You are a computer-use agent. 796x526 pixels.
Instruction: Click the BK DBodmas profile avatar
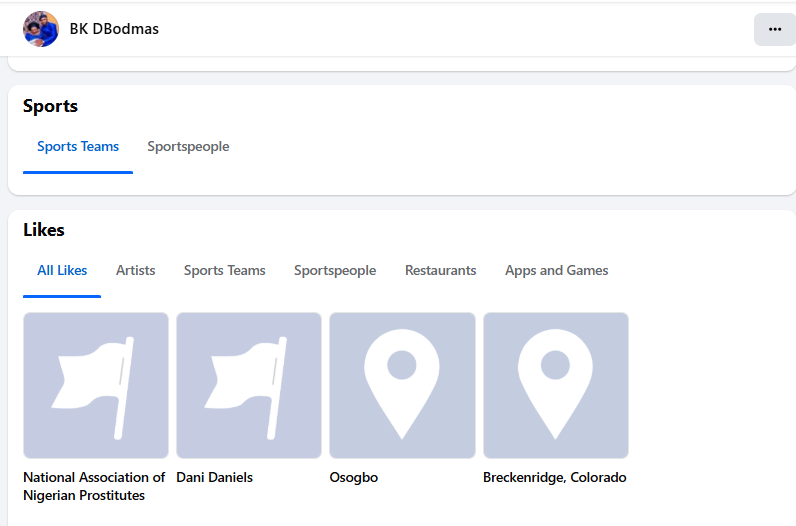[x=41, y=29]
